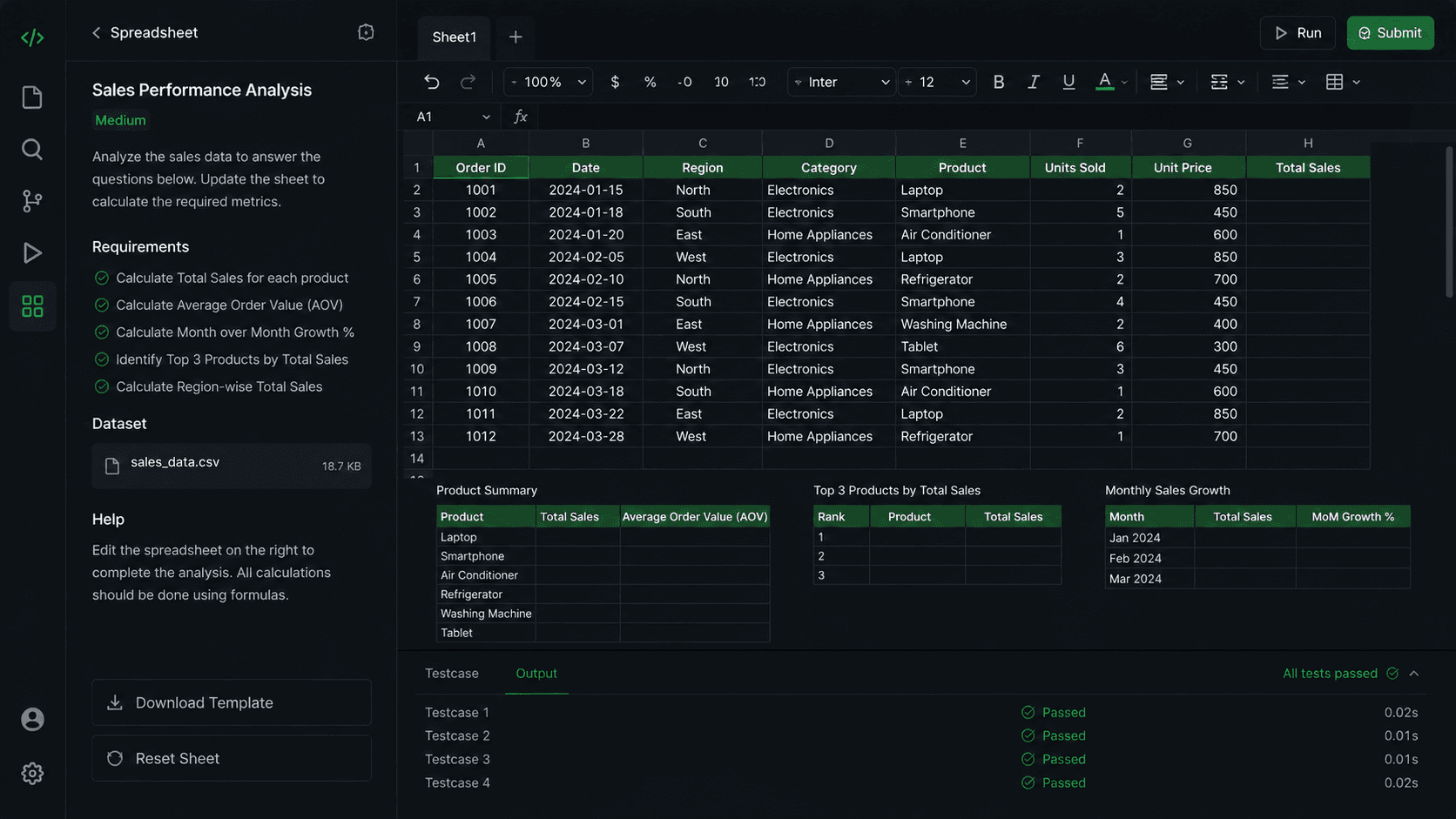Toggle 'Calculate Total Sales for each product' check
Image resolution: width=1456 pixels, height=819 pixels.
[102, 278]
